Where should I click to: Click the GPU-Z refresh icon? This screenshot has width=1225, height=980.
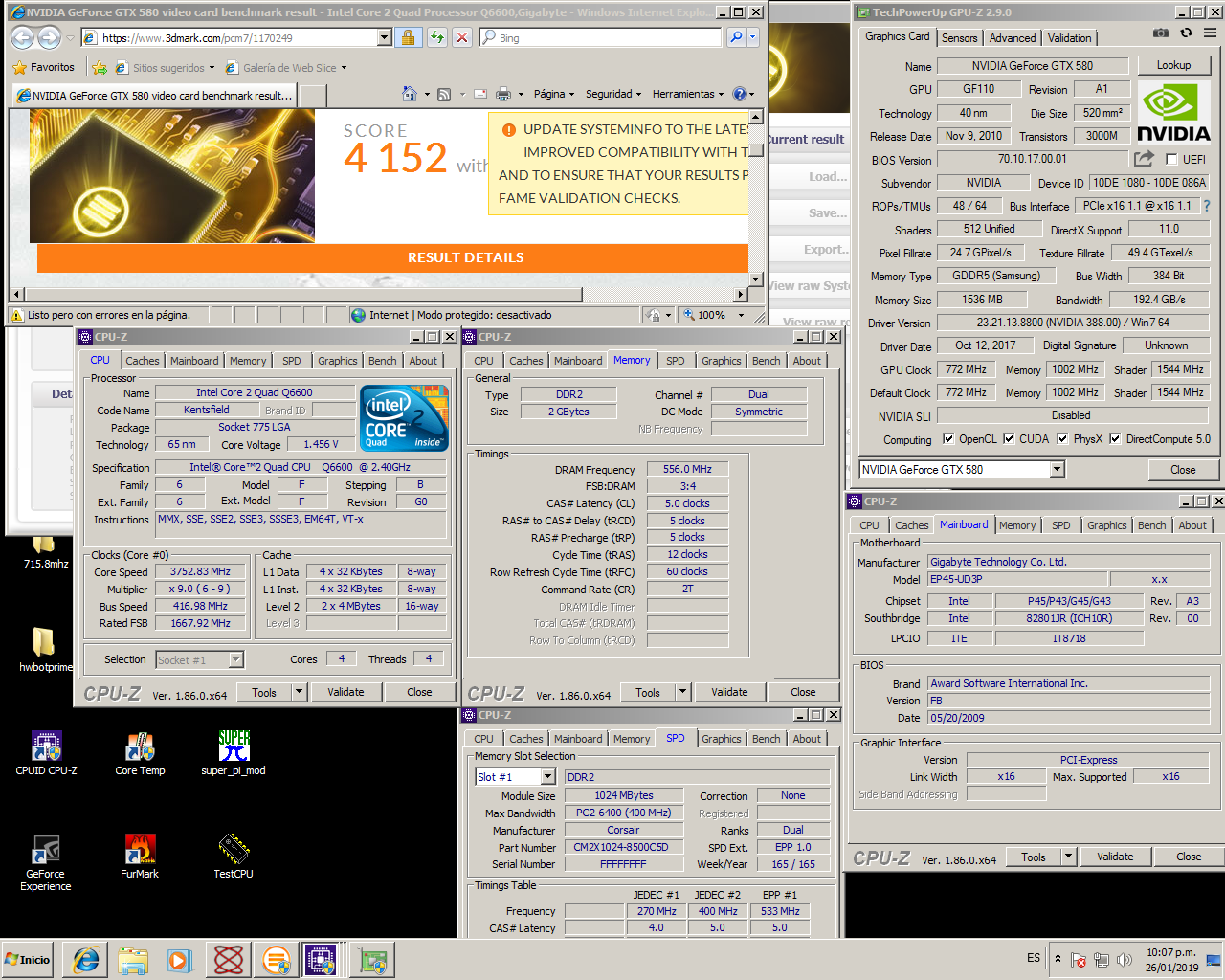click(1186, 33)
